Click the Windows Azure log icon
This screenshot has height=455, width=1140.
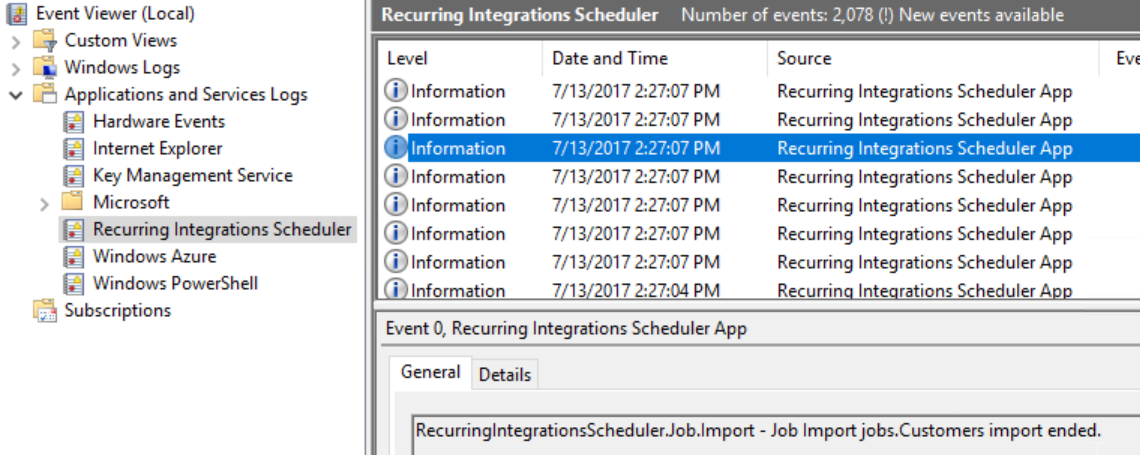click(73, 257)
